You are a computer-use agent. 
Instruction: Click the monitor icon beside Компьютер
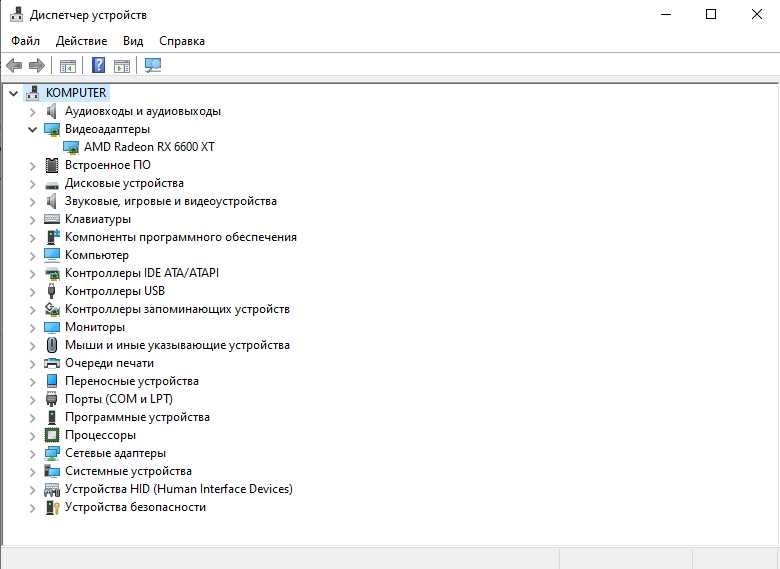tap(52, 255)
